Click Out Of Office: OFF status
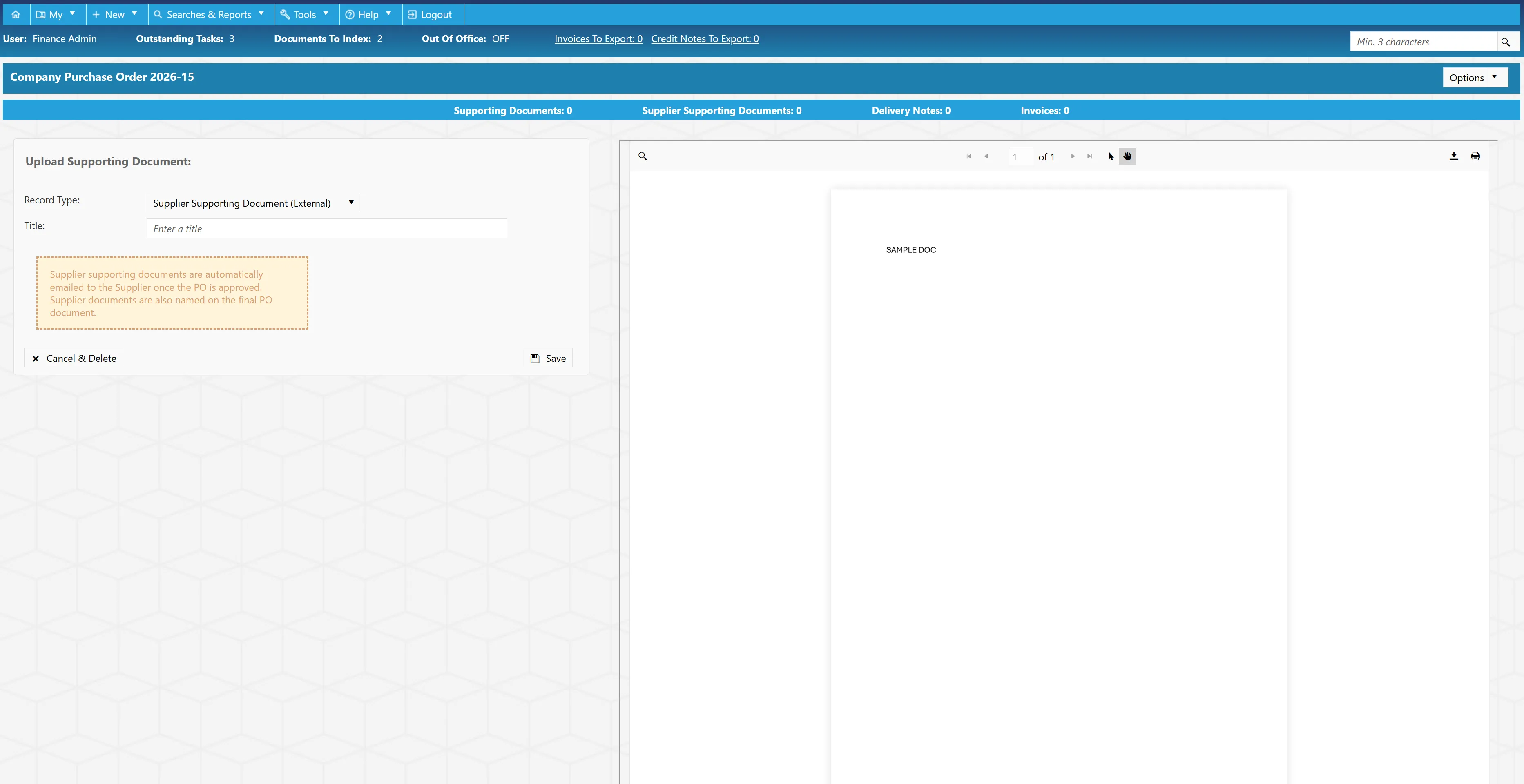The width and height of the screenshot is (1524, 784). [466, 38]
